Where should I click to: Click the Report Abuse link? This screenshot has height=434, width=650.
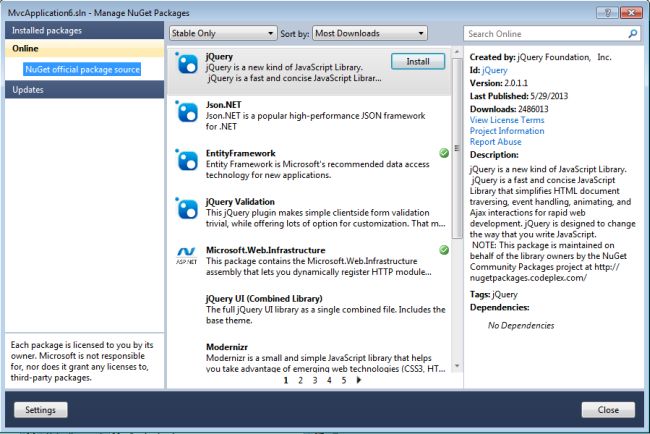click(x=495, y=141)
